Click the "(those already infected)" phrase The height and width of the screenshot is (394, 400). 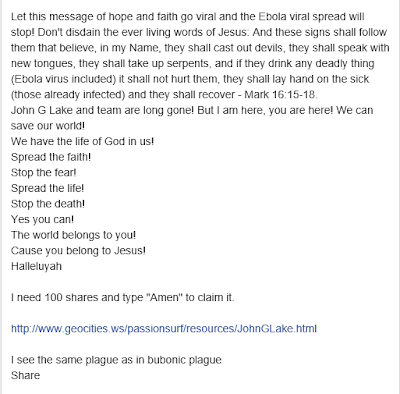tap(68, 95)
